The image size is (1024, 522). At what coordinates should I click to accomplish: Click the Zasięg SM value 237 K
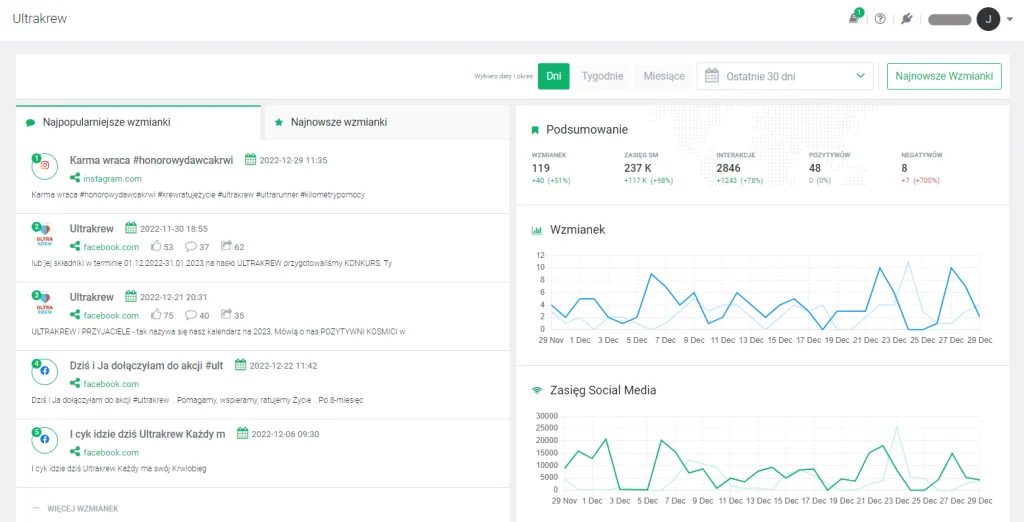638,169
